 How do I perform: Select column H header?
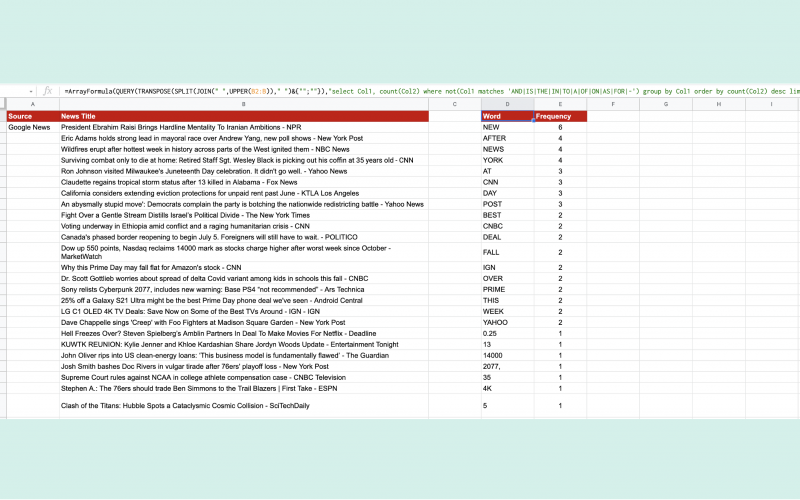point(719,104)
